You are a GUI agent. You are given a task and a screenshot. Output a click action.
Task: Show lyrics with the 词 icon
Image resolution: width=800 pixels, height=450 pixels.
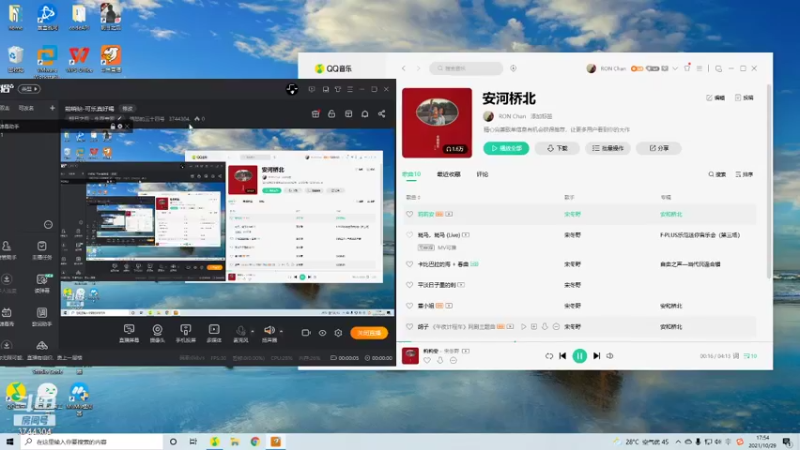[x=736, y=356]
